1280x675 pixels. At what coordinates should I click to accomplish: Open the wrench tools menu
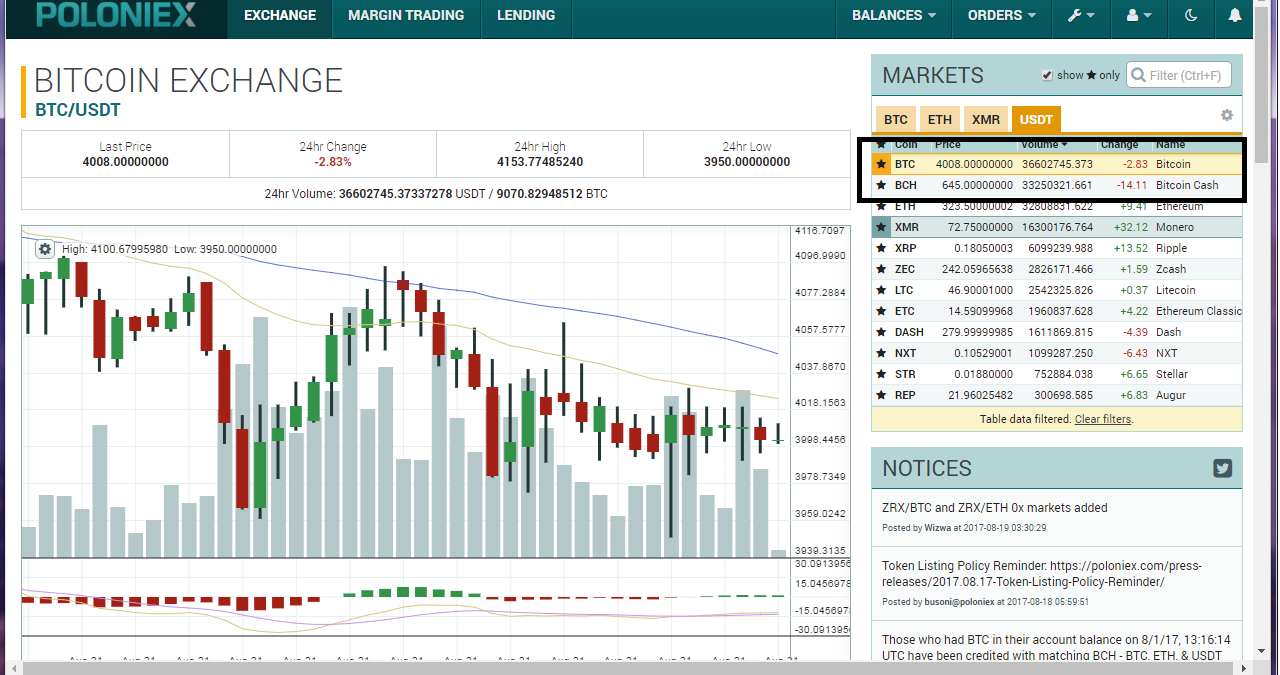(x=1082, y=15)
